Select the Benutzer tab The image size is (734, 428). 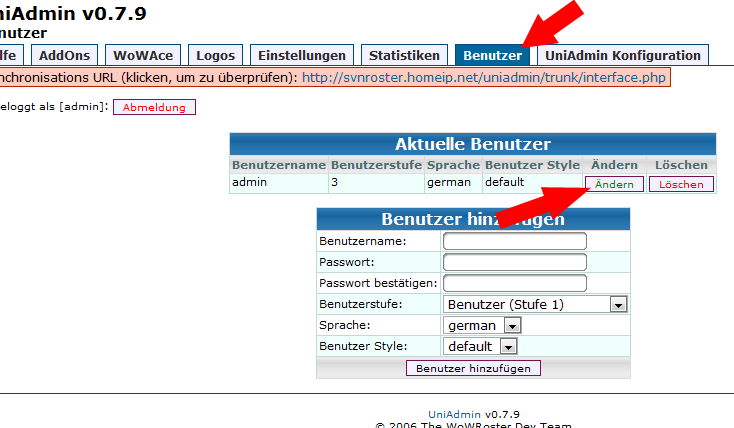click(x=492, y=55)
